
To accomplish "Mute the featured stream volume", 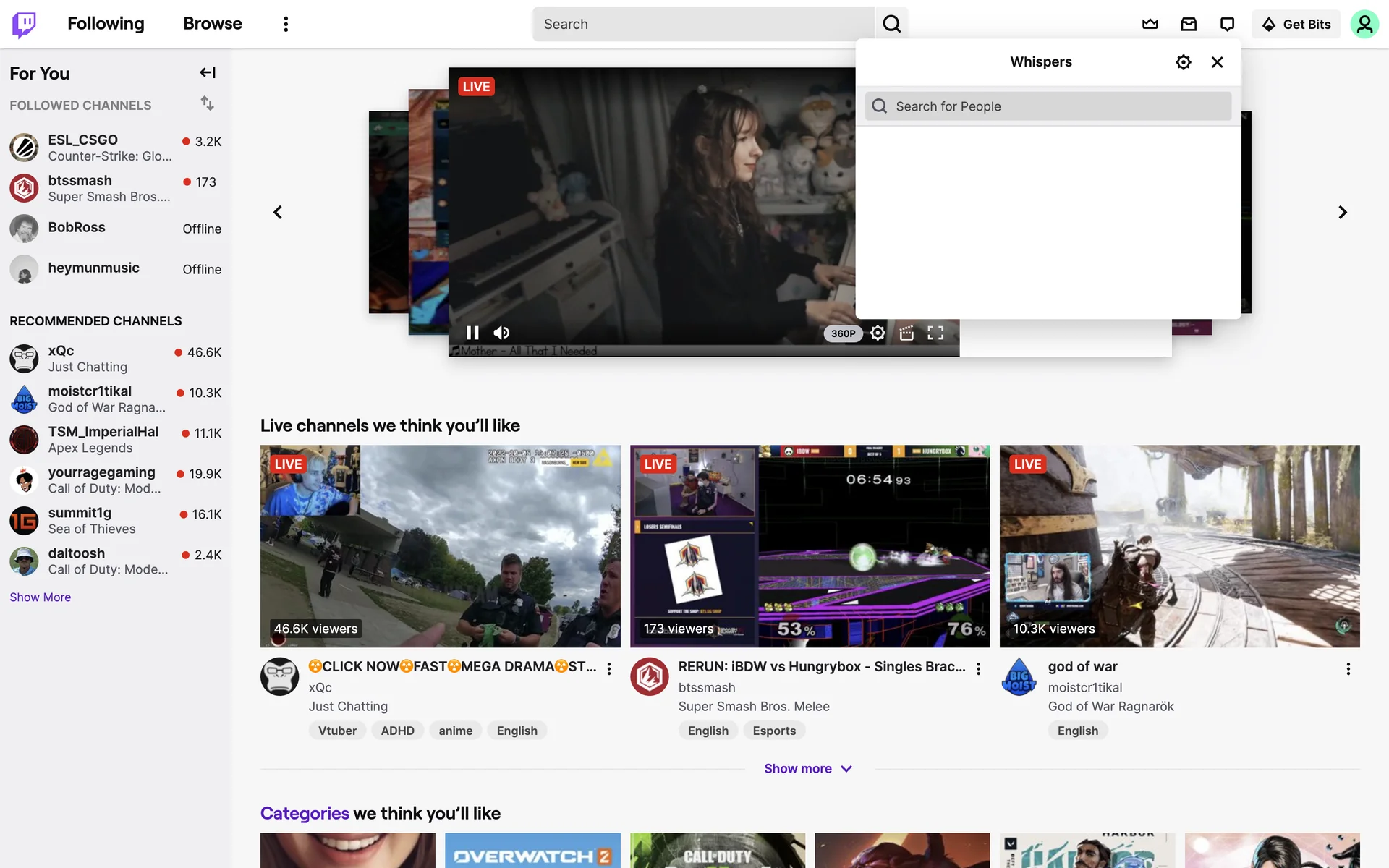I will click(x=501, y=333).
